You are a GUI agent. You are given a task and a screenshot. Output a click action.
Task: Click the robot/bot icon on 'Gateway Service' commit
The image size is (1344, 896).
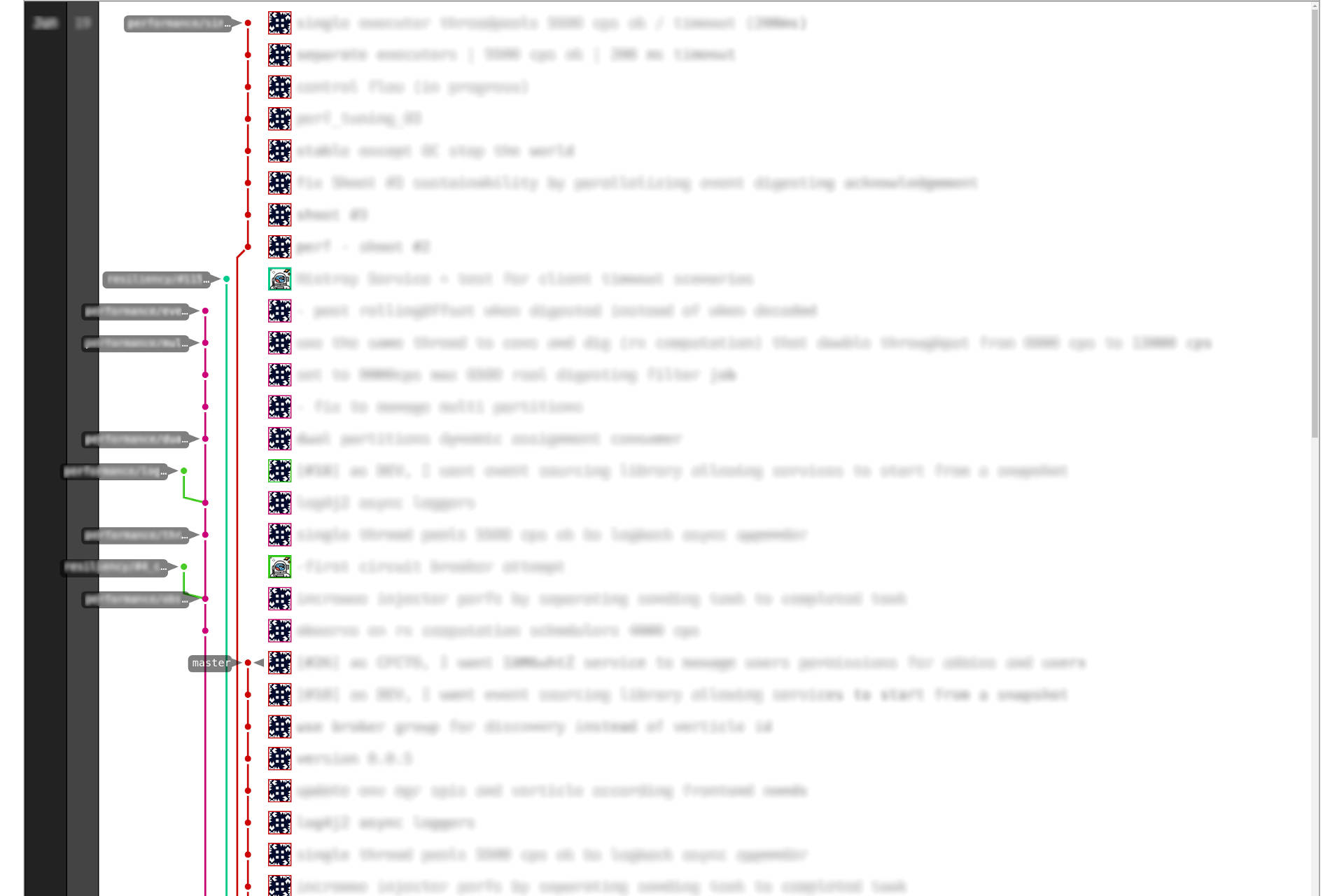280,278
